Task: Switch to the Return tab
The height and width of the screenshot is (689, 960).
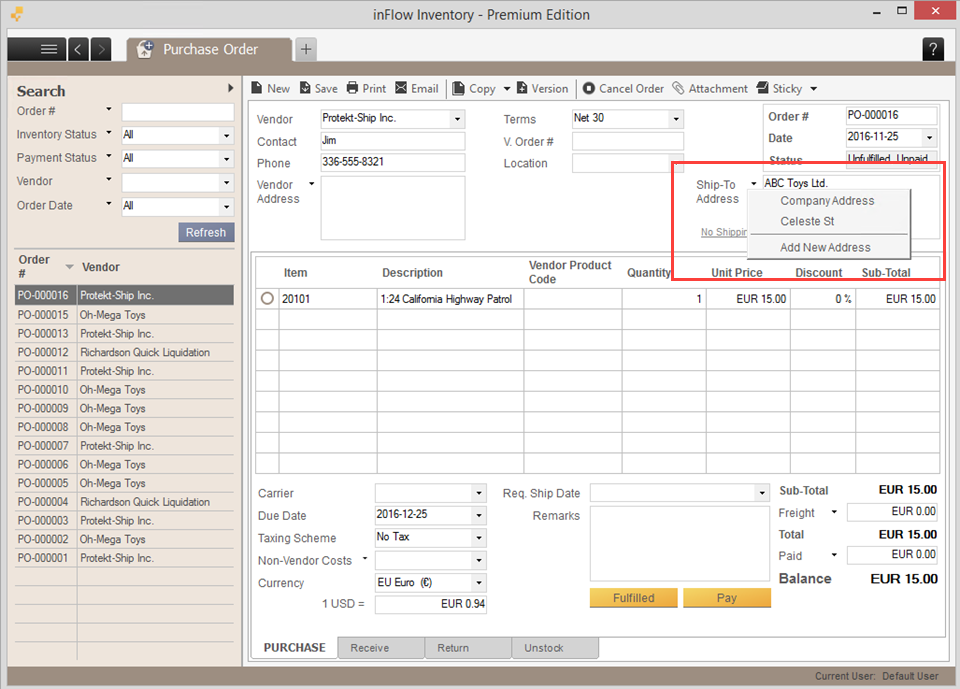Action: pos(468,647)
